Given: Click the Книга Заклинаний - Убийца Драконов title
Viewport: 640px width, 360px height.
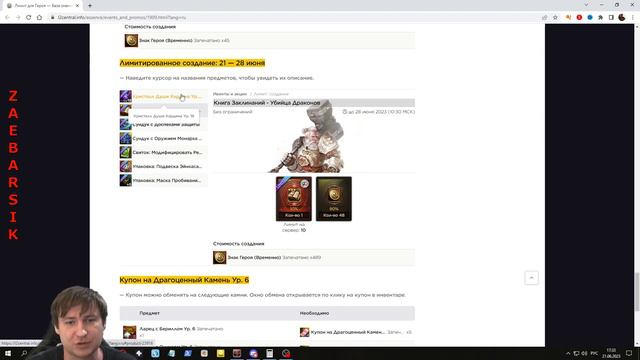Looking at the screenshot, I should (267, 103).
